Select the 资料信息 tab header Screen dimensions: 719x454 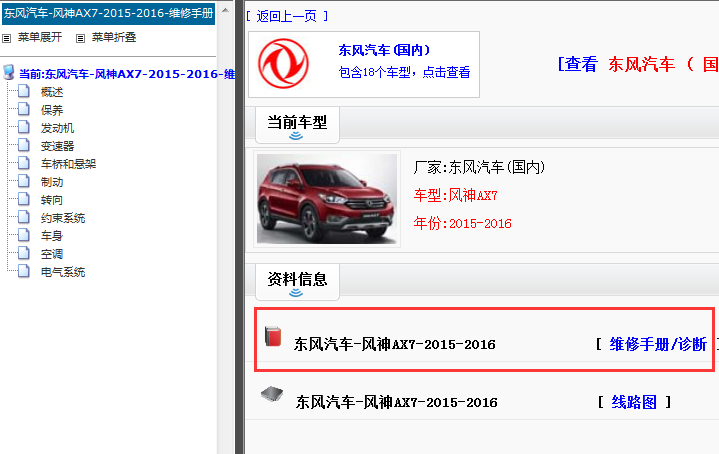click(x=297, y=282)
